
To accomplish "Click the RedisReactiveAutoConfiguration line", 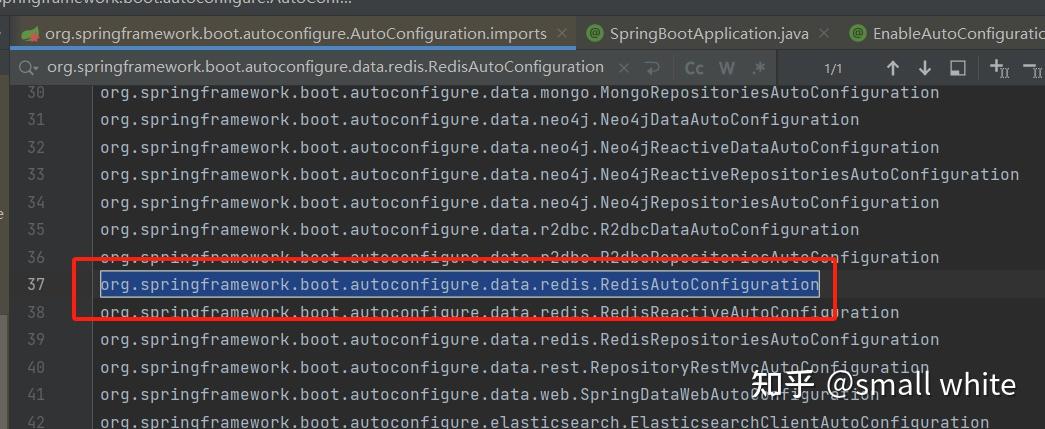I will (x=499, y=312).
